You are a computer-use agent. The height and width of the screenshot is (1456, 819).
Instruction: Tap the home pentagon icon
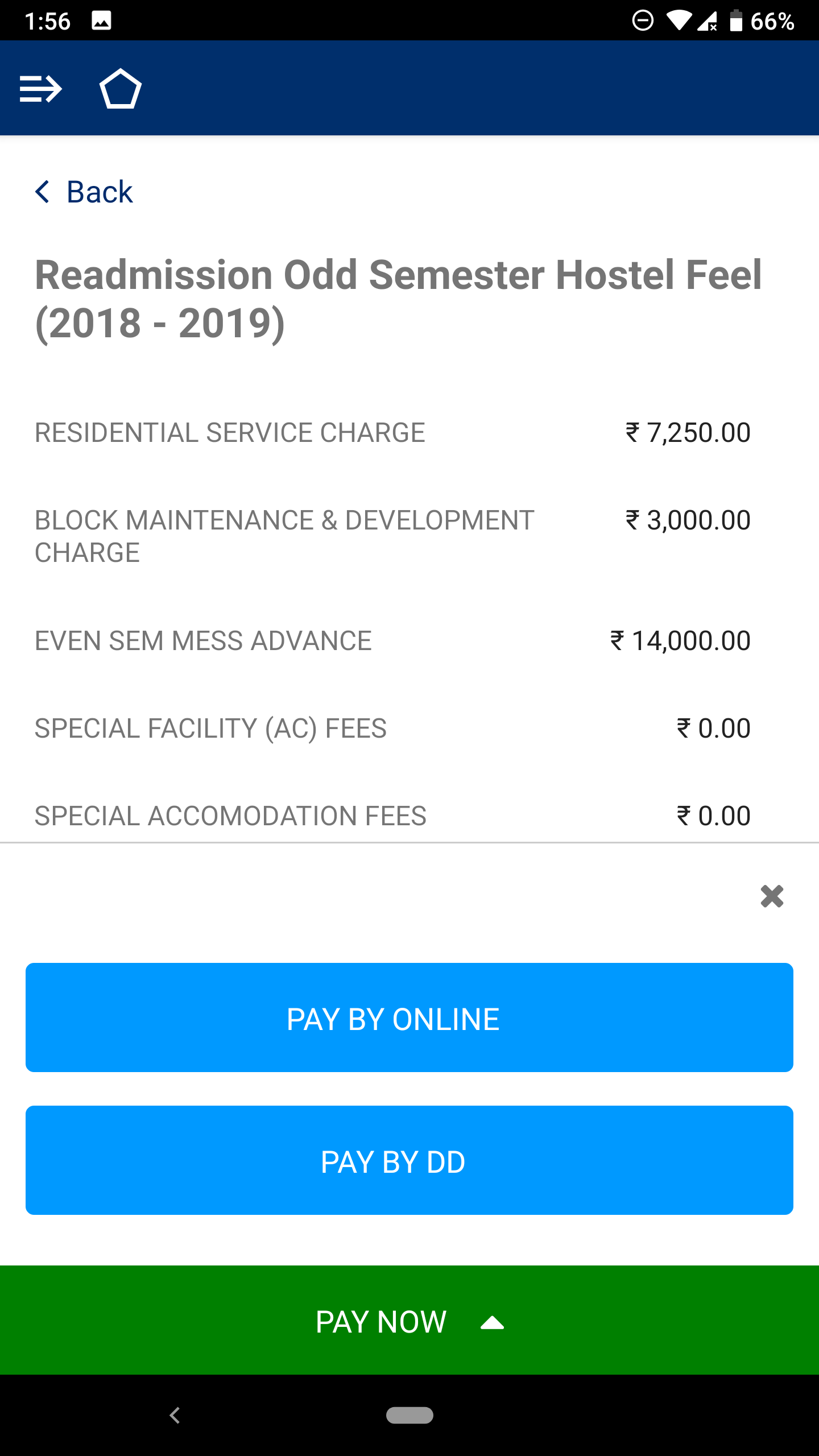coord(120,89)
